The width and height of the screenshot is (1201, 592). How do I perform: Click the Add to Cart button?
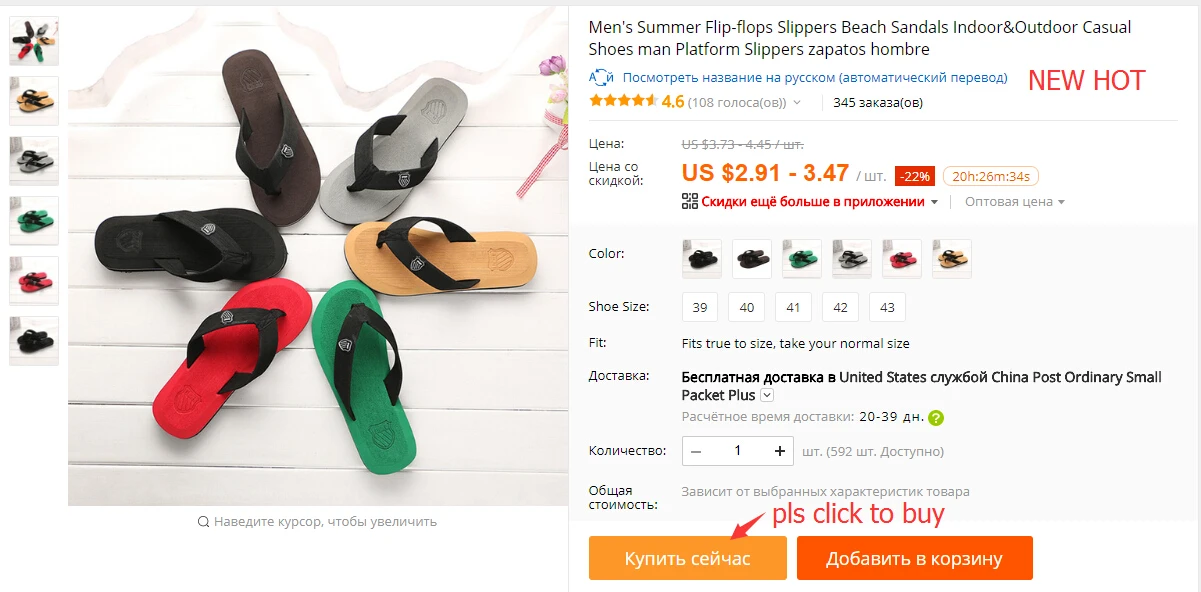[x=914, y=558]
